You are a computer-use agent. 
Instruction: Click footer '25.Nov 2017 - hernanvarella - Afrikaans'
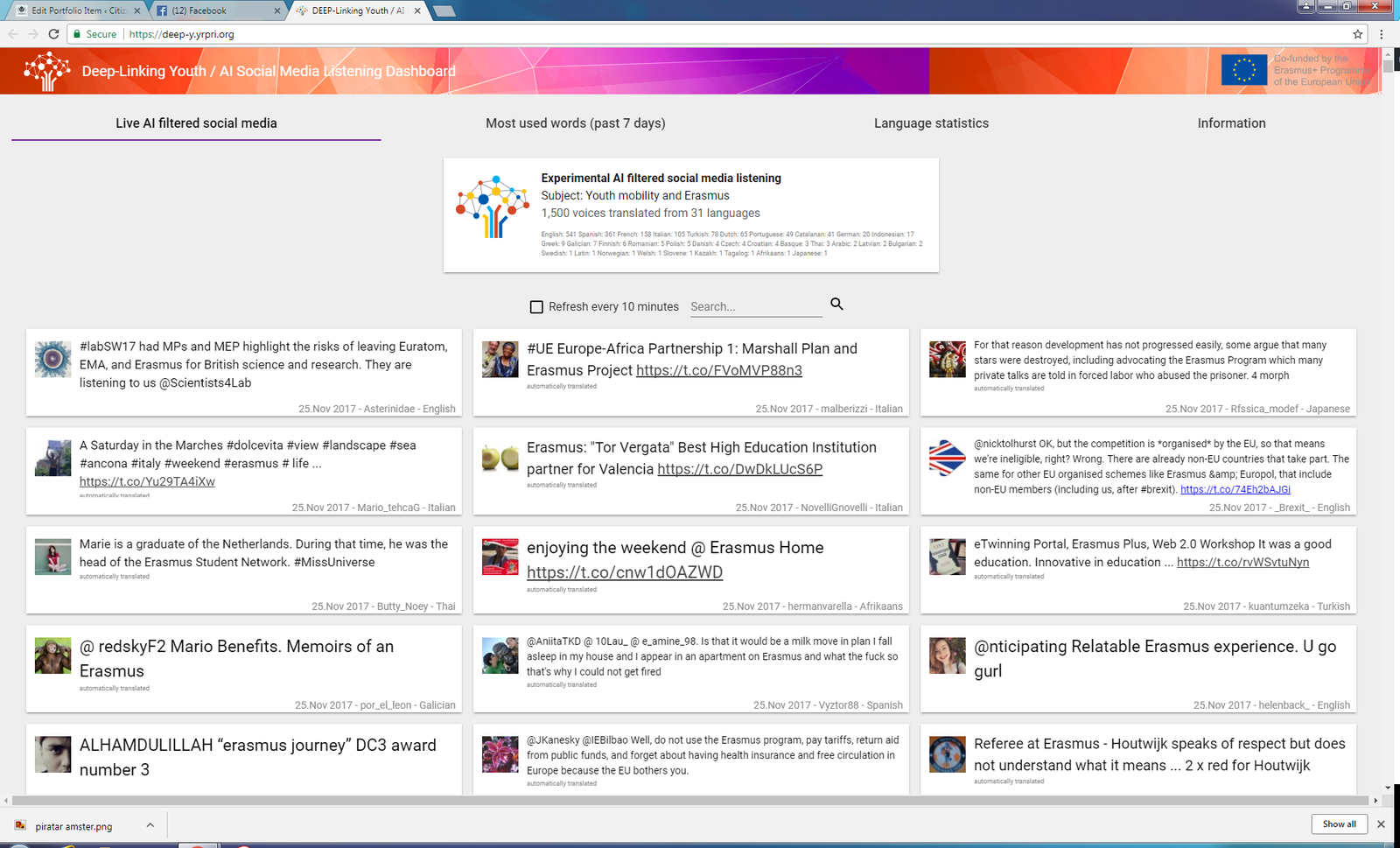[813, 606]
